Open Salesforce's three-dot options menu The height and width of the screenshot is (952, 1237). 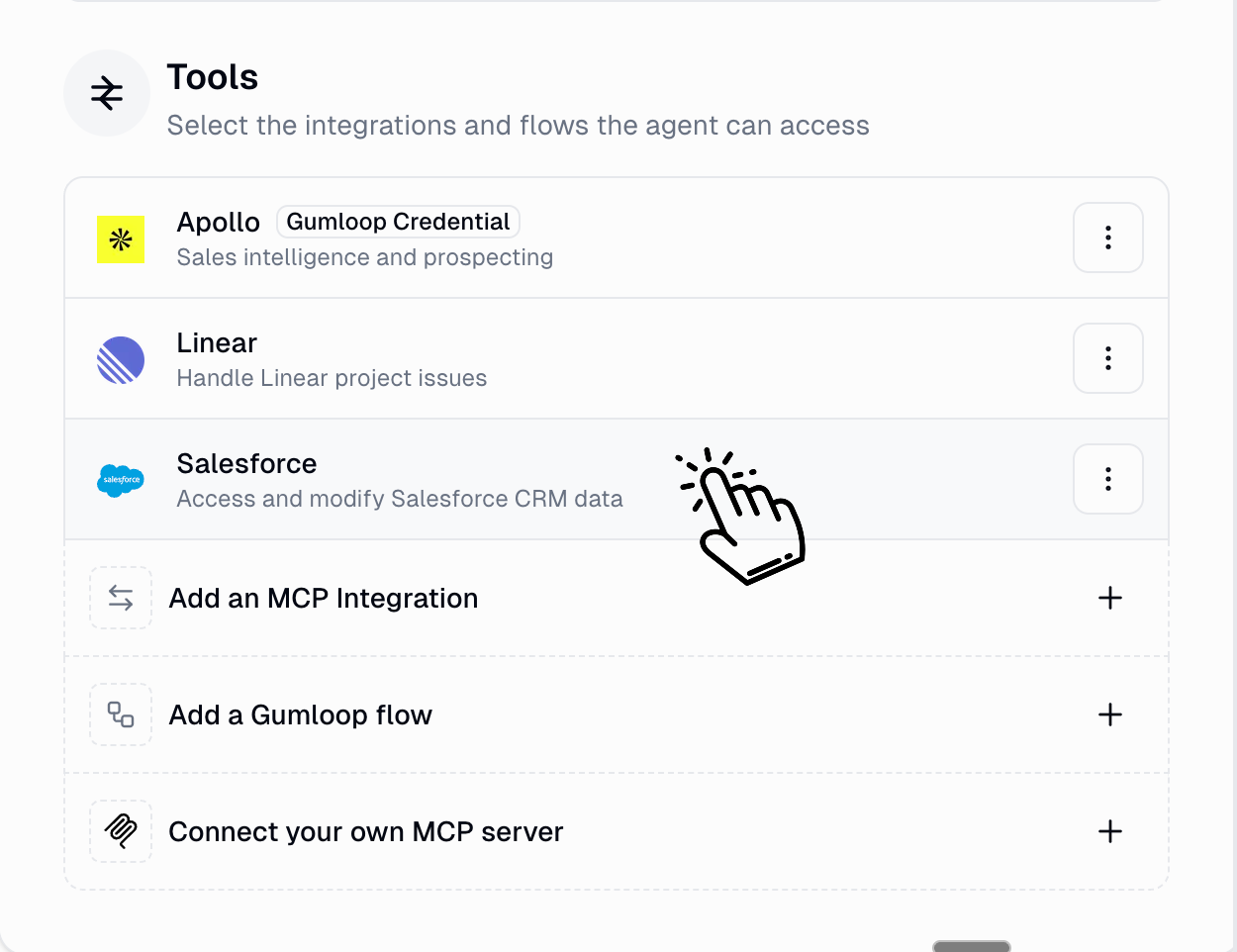(1107, 479)
